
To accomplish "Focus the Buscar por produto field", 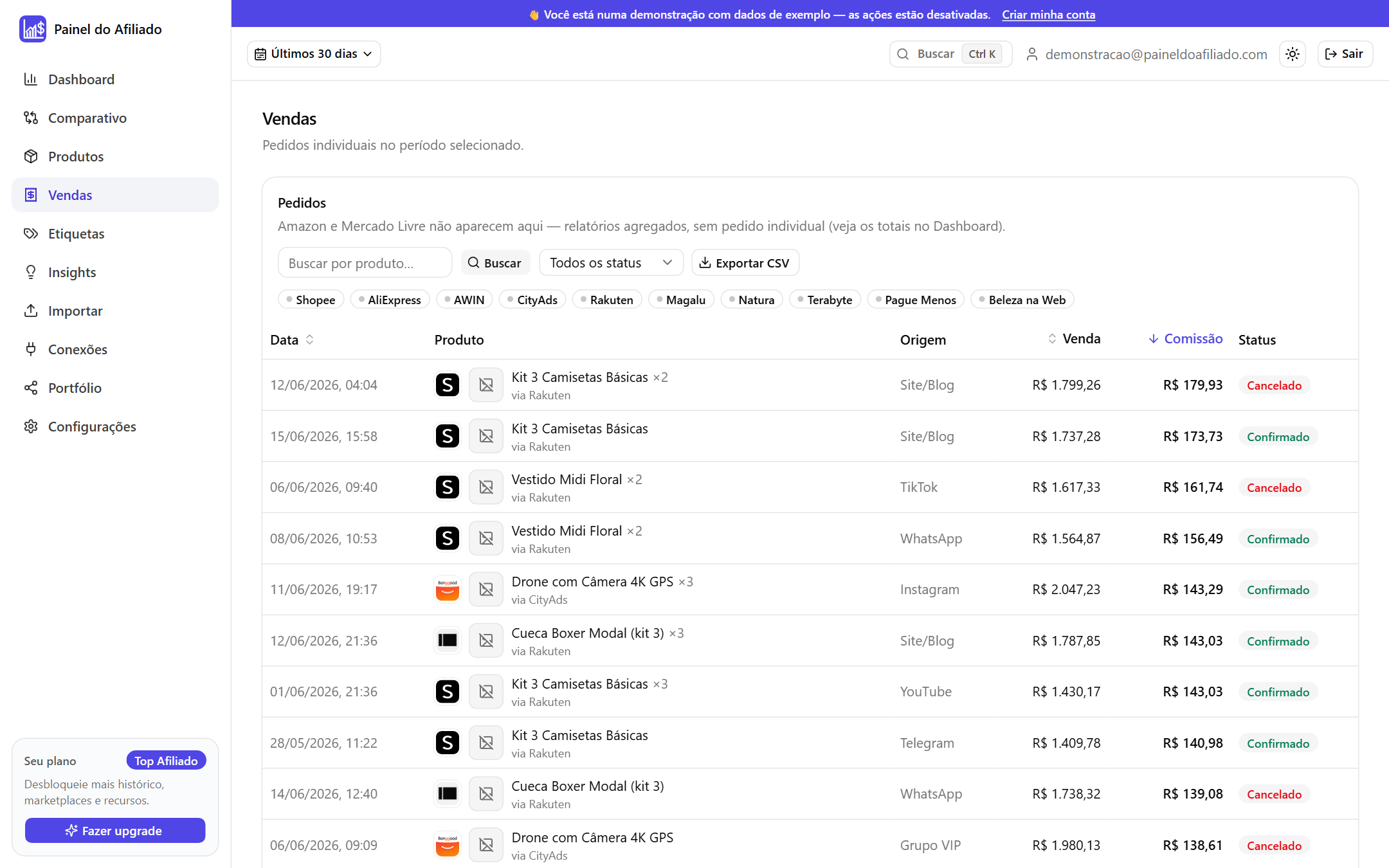I will pos(365,263).
